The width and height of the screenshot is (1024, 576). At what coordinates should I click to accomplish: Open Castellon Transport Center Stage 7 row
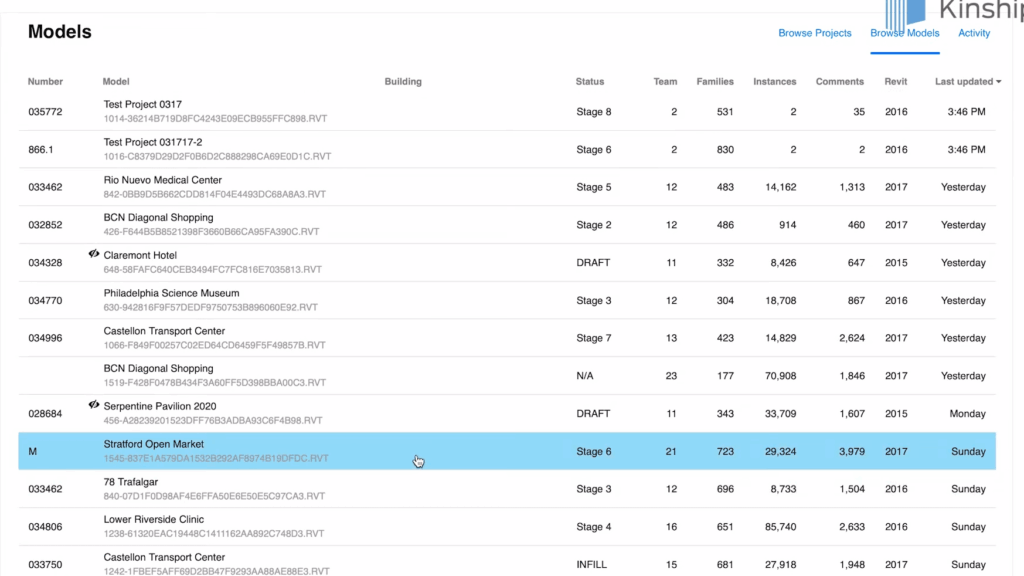(507, 338)
